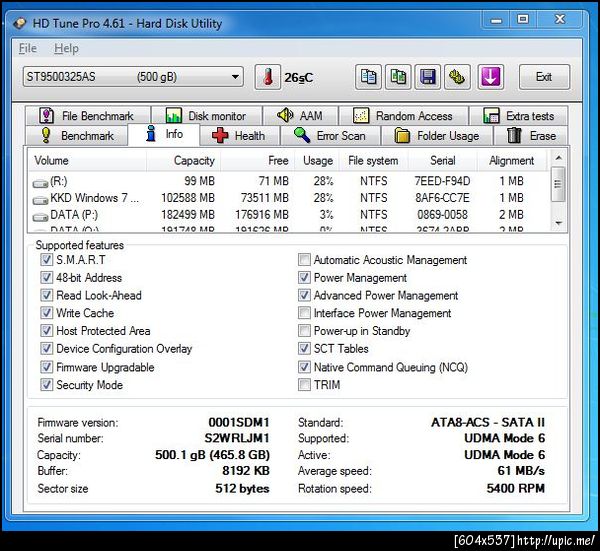The height and width of the screenshot is (551, 600).
Task: Switch to the Error Scan tab
Action: click(330, 136)
